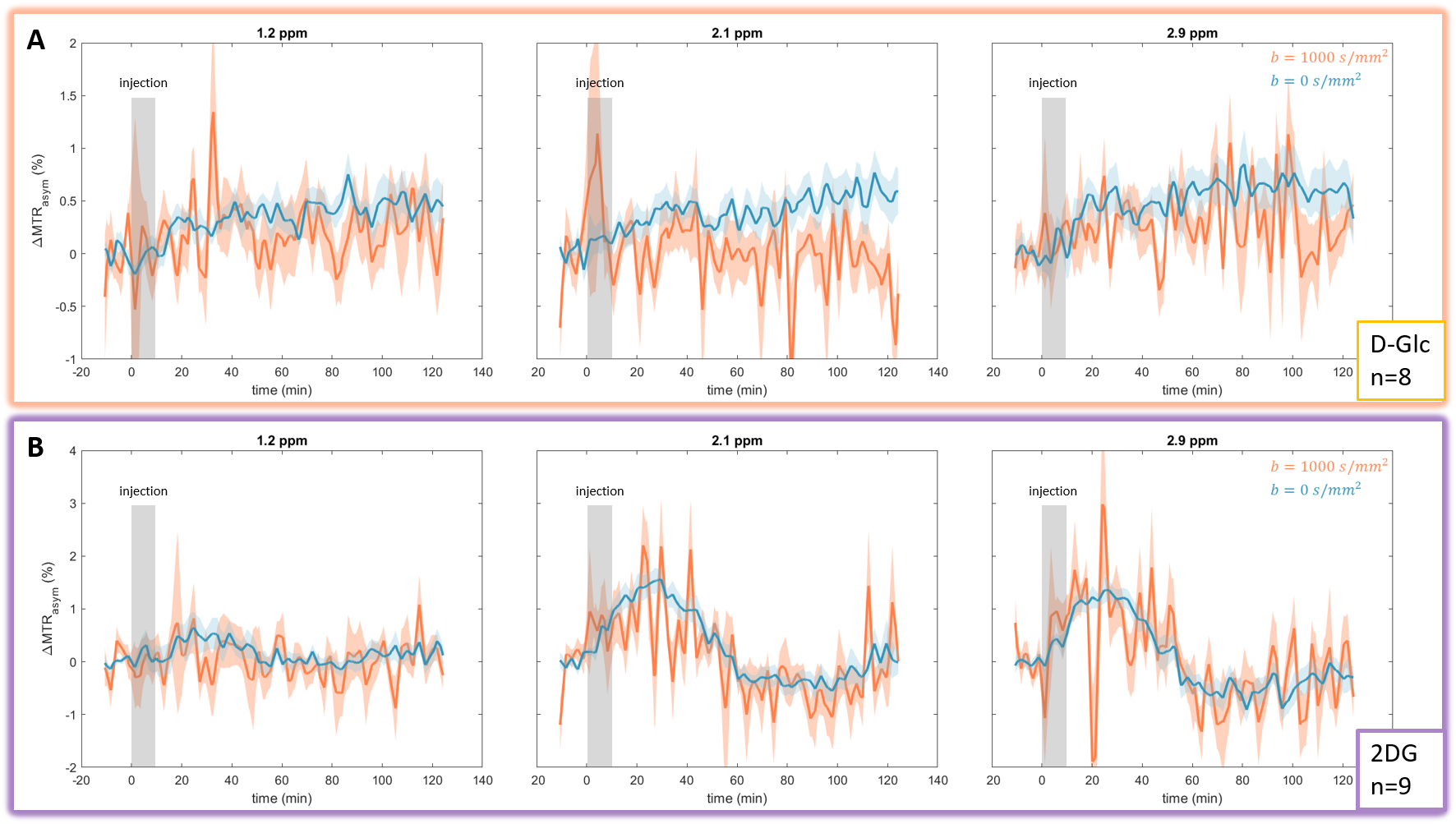The width and height of the screenshot is (1456, 824).
Task: Click the ΔMTRasym y-axis label in panel A
Action: click(x=39, y=200)
